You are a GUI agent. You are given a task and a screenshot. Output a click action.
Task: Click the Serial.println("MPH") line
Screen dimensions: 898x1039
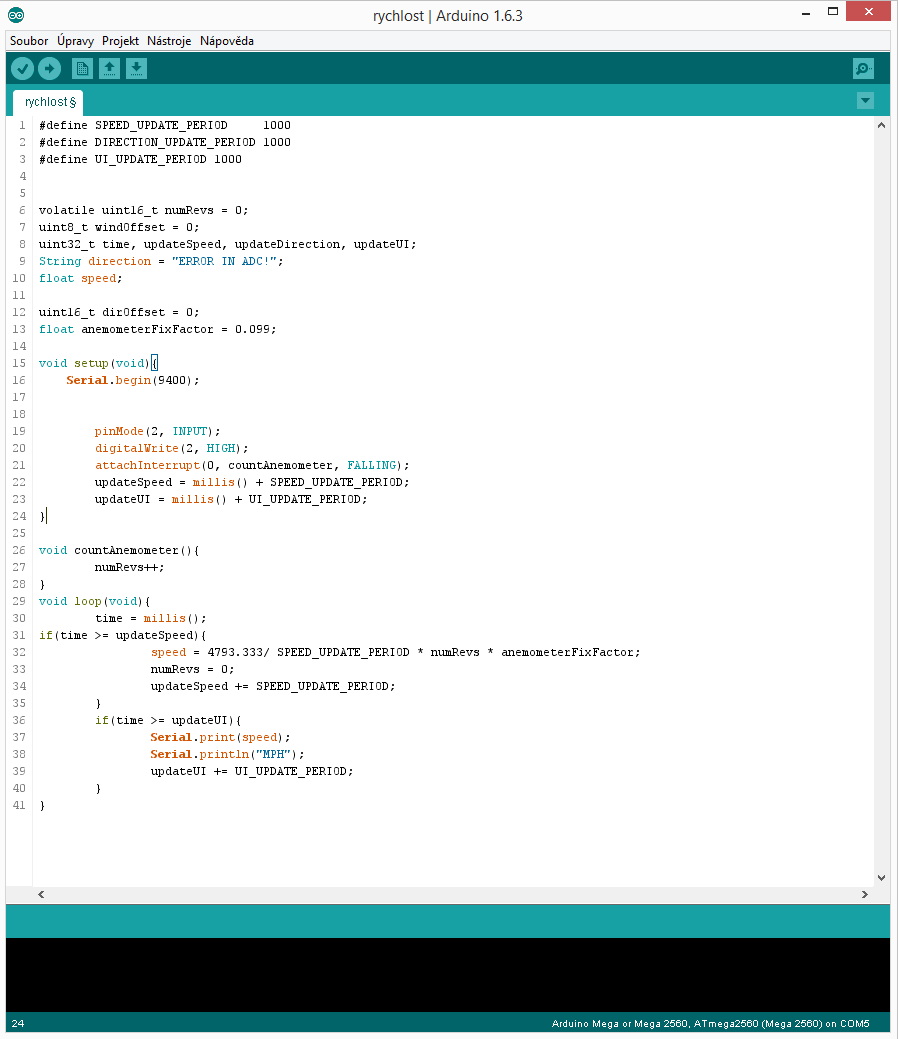(x=227, y=755)
